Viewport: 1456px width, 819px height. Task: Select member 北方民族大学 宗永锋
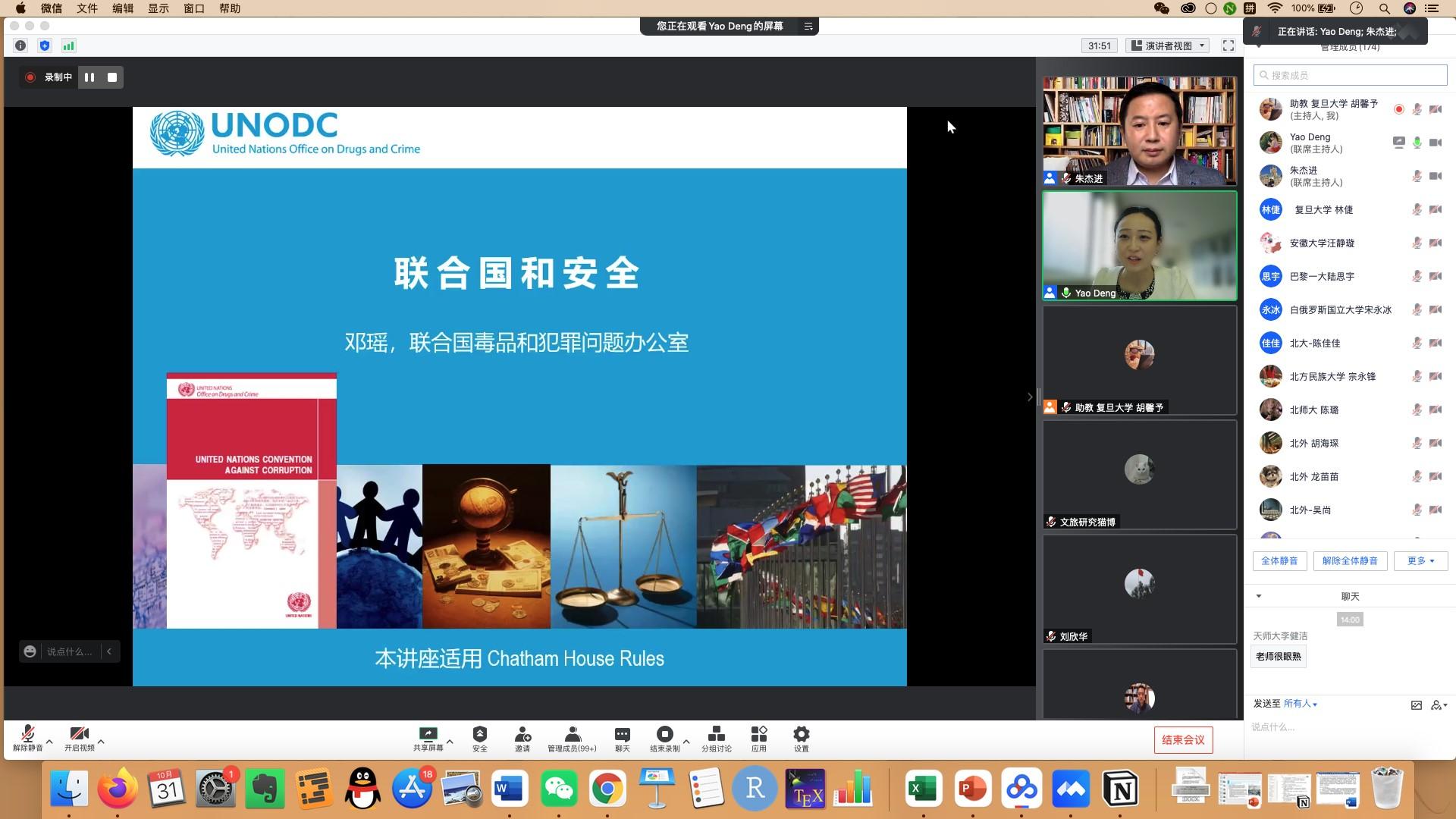pyautogui.click(x=1350, y=376)
